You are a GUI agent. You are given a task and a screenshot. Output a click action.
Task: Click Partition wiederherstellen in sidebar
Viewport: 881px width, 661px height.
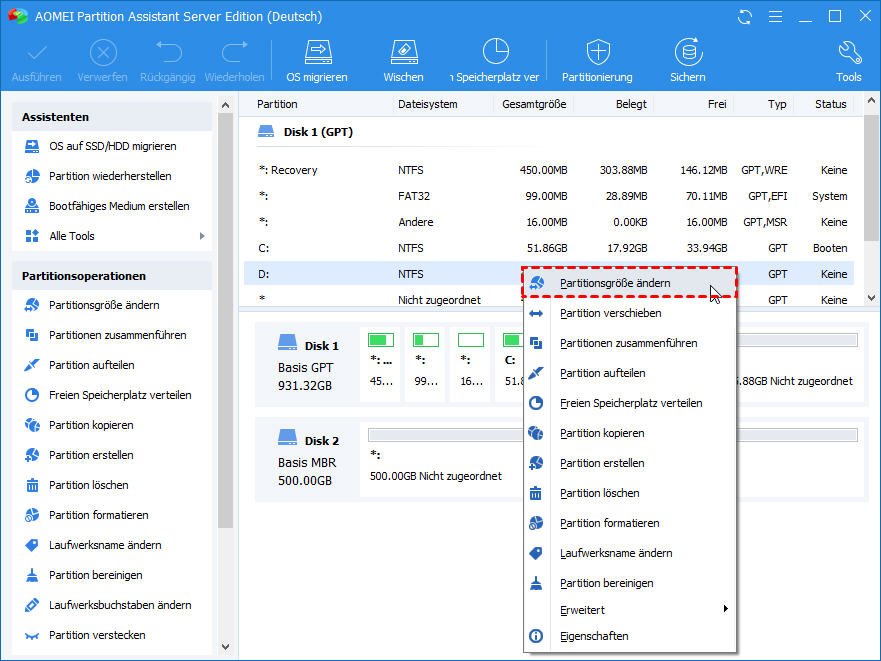tap(110, 176)
